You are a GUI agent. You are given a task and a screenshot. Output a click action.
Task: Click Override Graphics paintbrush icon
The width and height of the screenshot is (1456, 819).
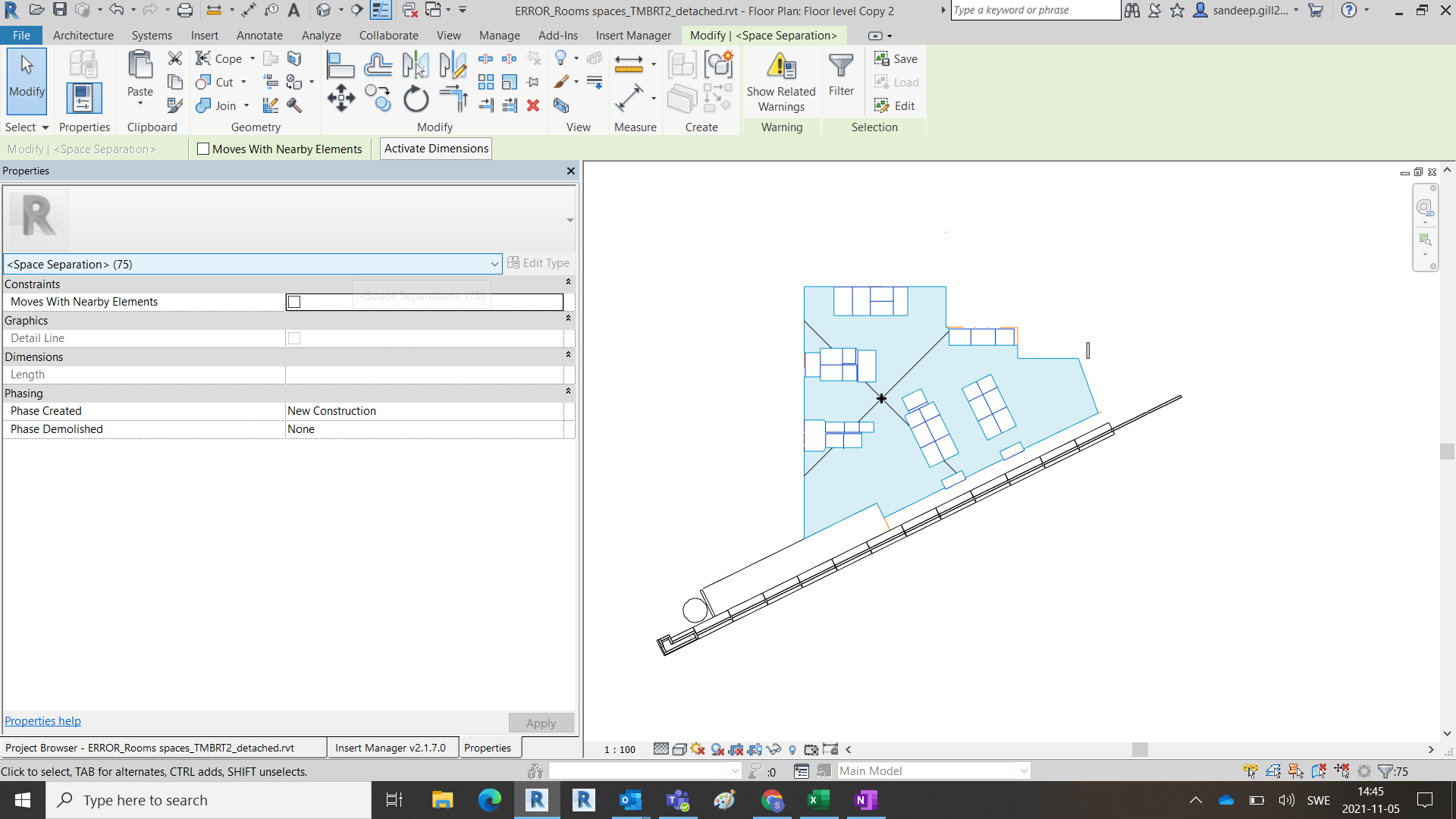[561, 82]
